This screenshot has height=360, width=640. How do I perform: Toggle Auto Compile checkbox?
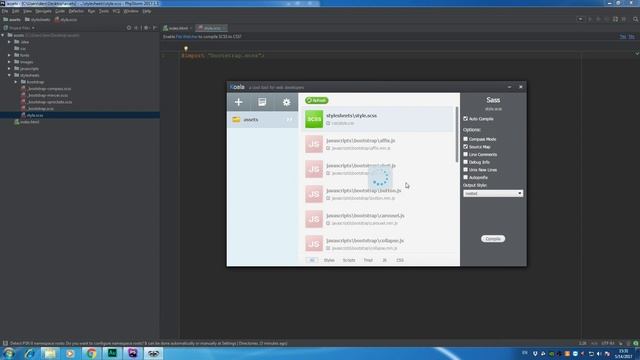465,118
